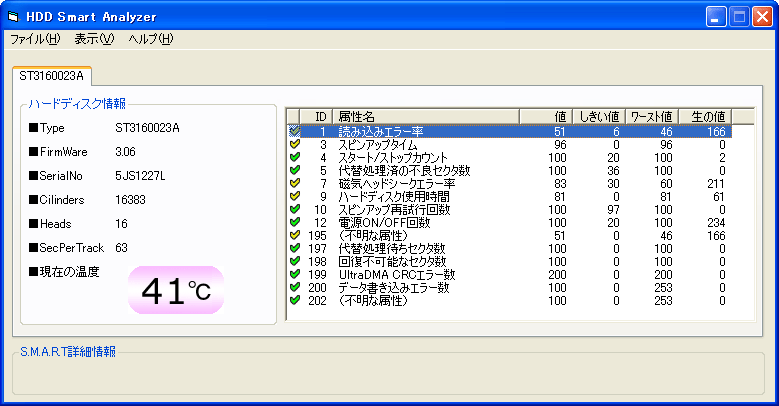779x406 pixels.
Task: Click the yellow check icon for スピンアップタイム
Action: (295, 144)
